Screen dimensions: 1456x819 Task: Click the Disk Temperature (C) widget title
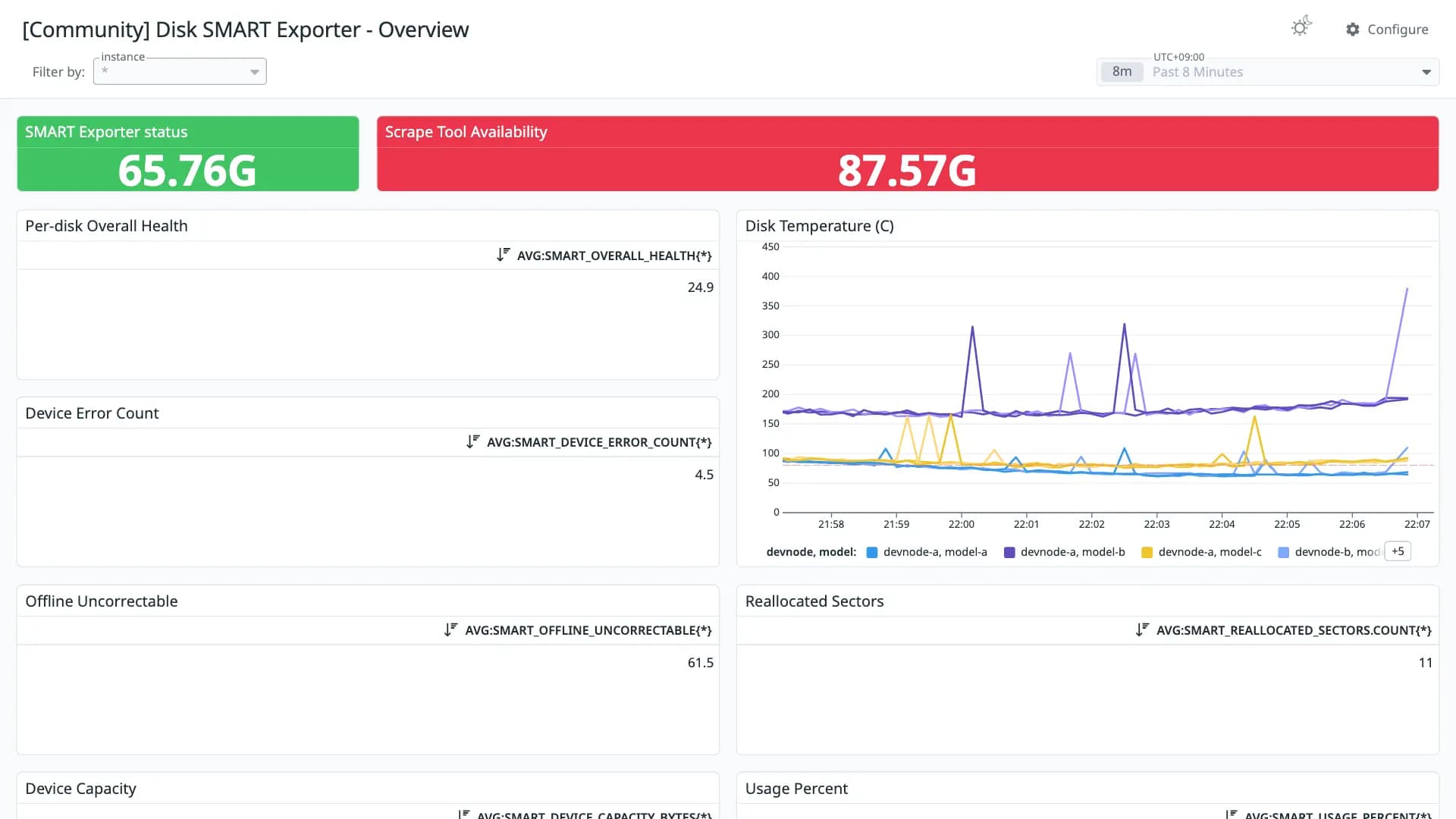(x=820, y=226)
